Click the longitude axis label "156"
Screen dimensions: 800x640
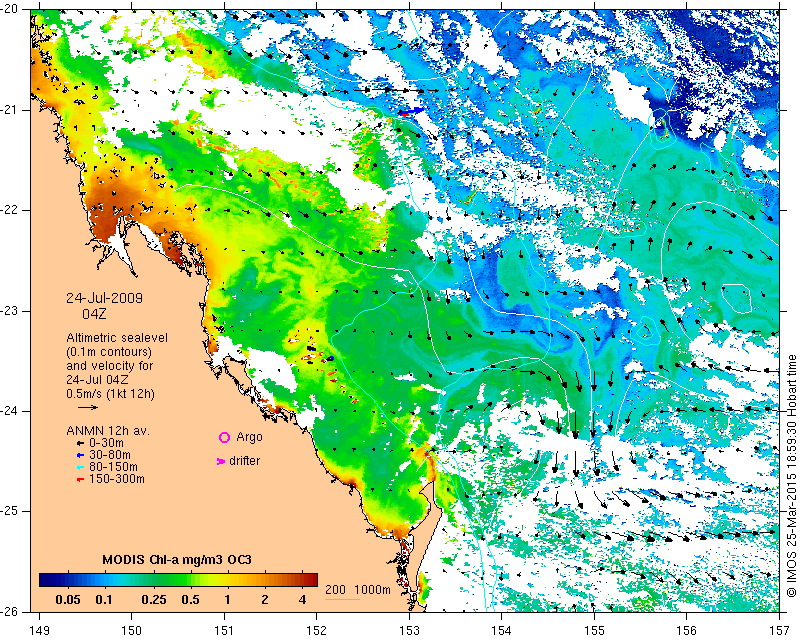pos(687,631)
